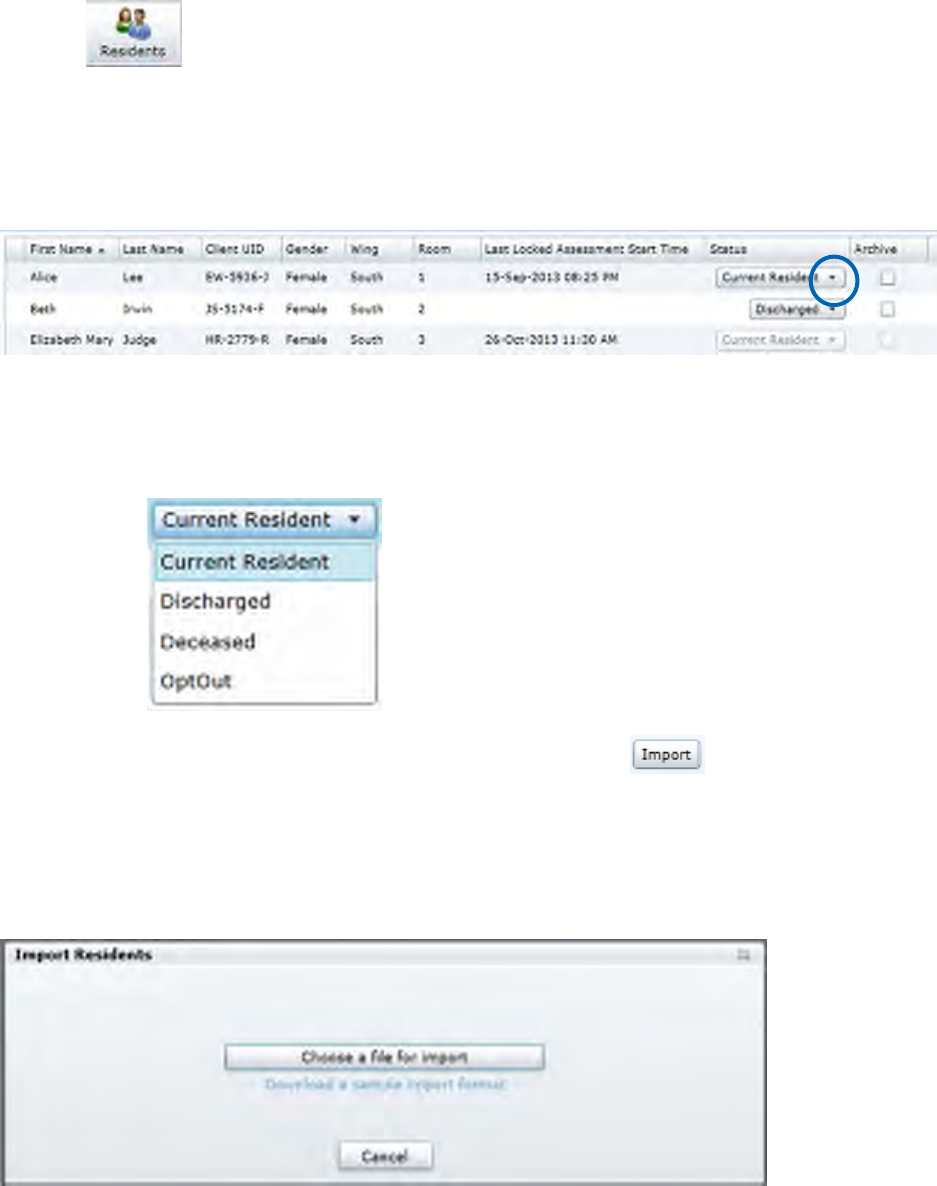Open the Status dropdown for Elizabeth Mary Judge
Image resolution: width=937 pixels, height=1186 pixels.
[x=780, y=340]
